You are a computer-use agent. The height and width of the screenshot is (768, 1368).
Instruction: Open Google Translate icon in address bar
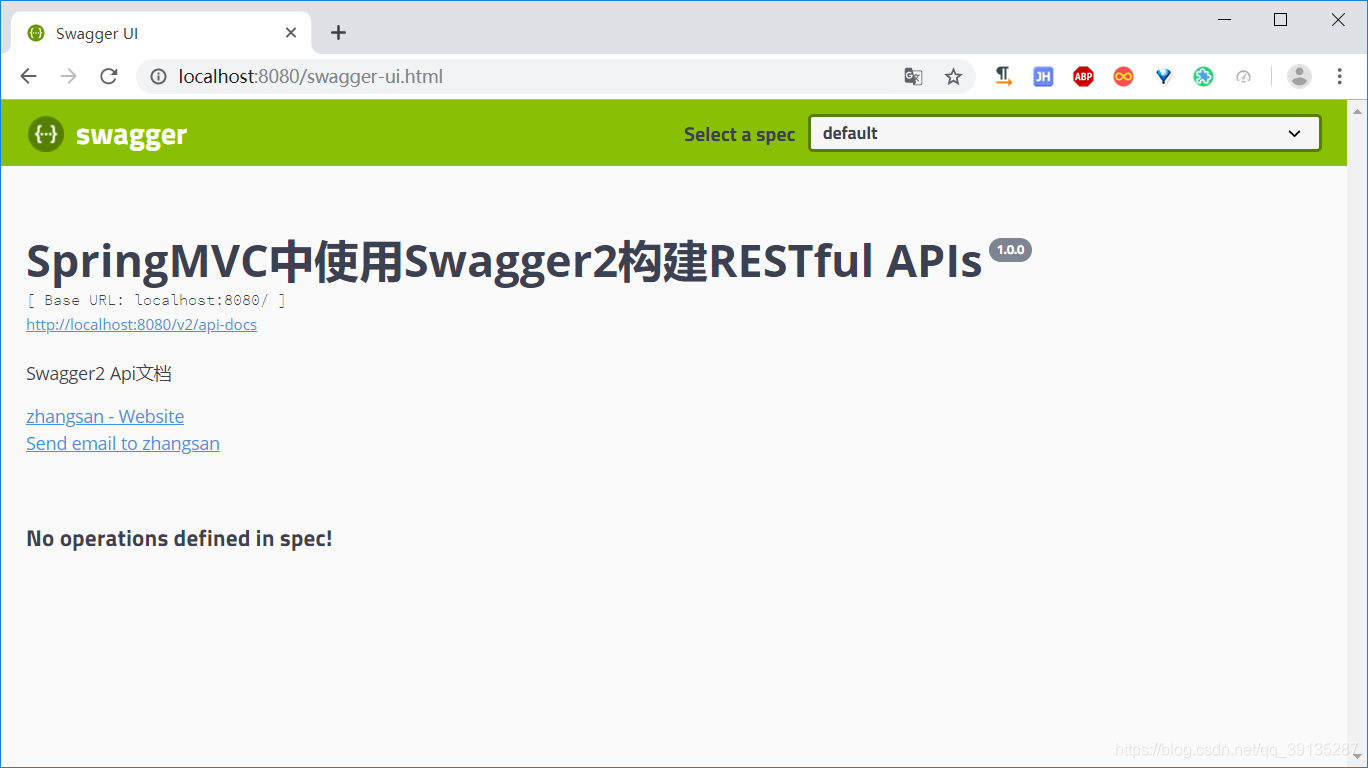913,77
